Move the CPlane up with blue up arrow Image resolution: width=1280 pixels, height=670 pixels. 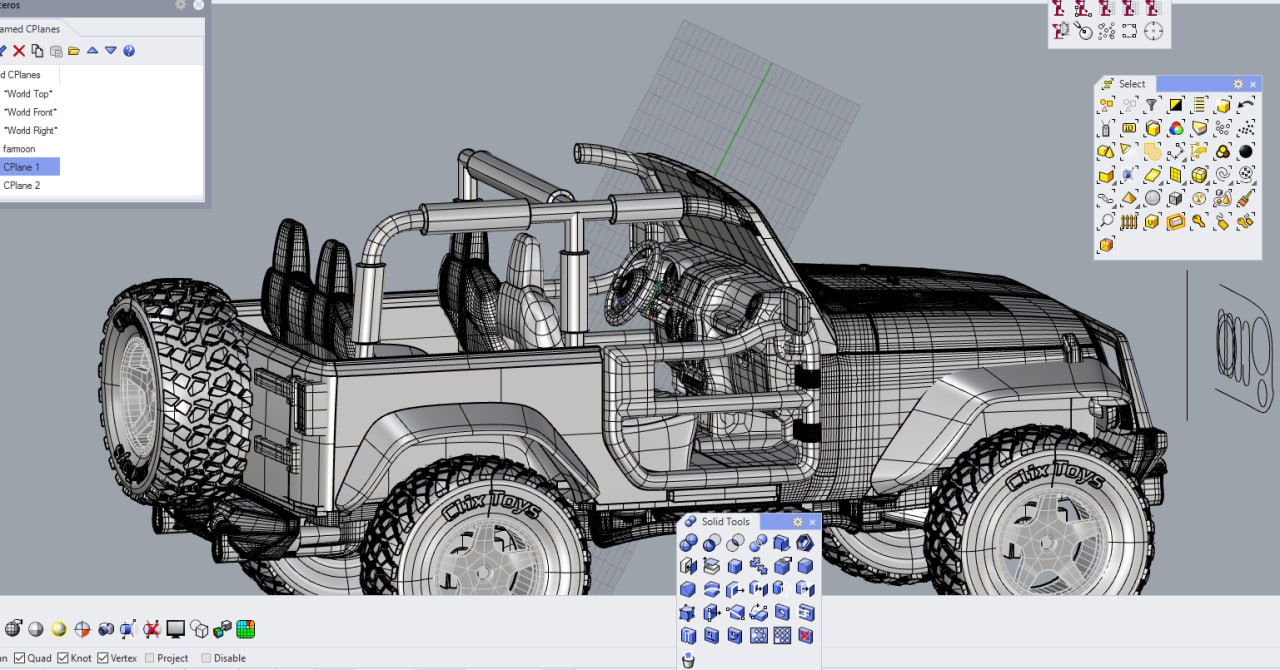pyautogui.click(x=92, y=51)
